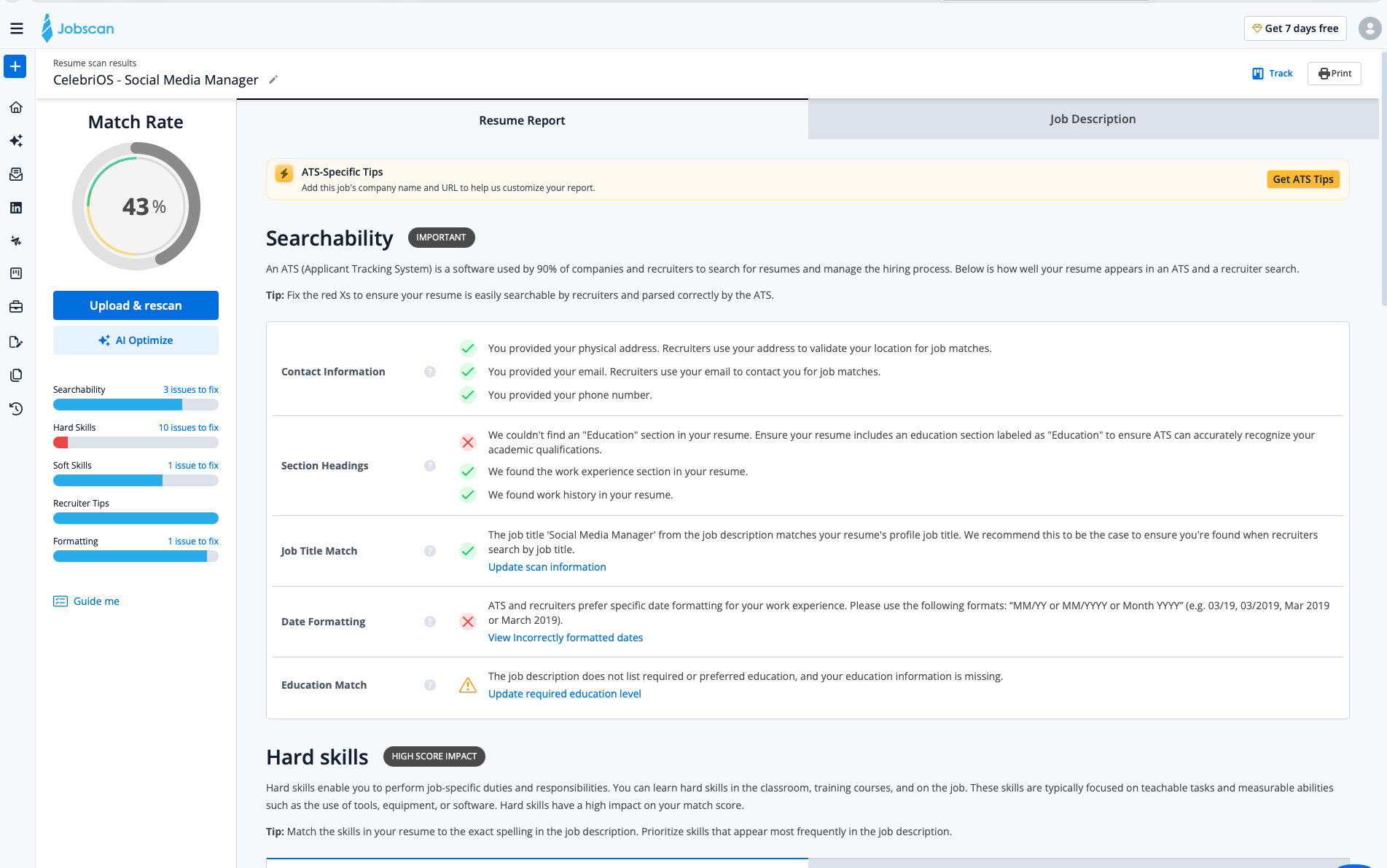Click the Education Match help icon

click(430, 685)
